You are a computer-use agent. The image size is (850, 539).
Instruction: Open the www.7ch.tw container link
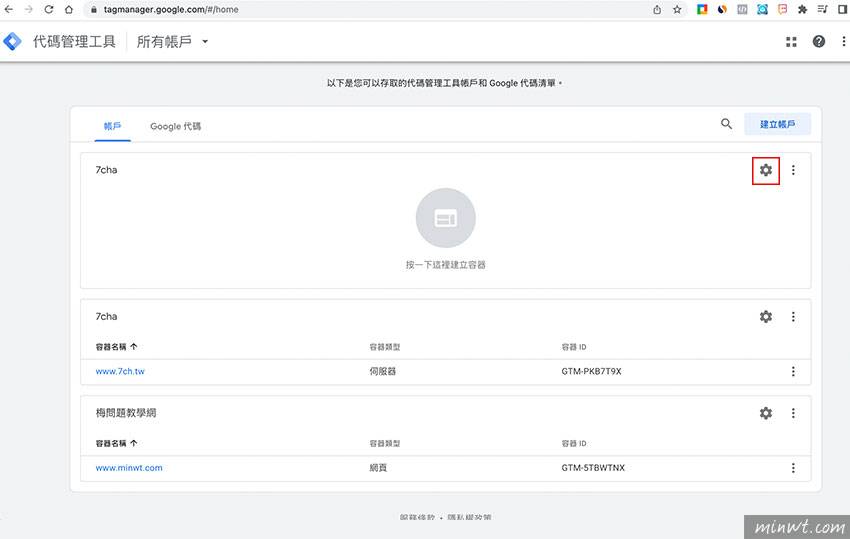(x=120, y=371)
